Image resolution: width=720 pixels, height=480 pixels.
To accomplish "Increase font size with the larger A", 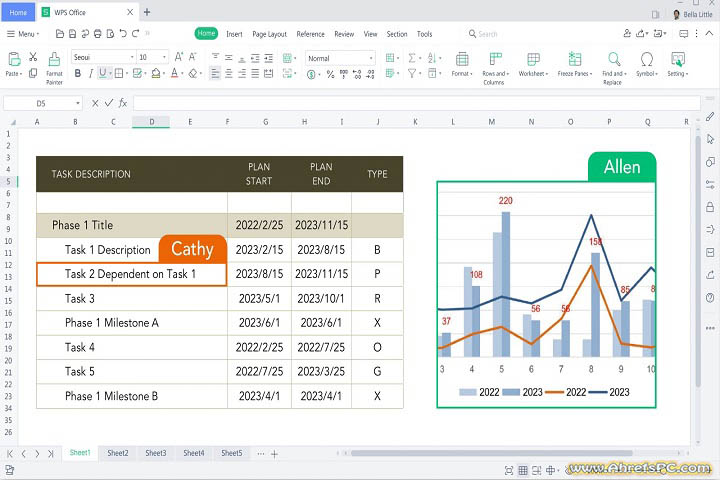I will pyautogui.click(x=179, y=57).
